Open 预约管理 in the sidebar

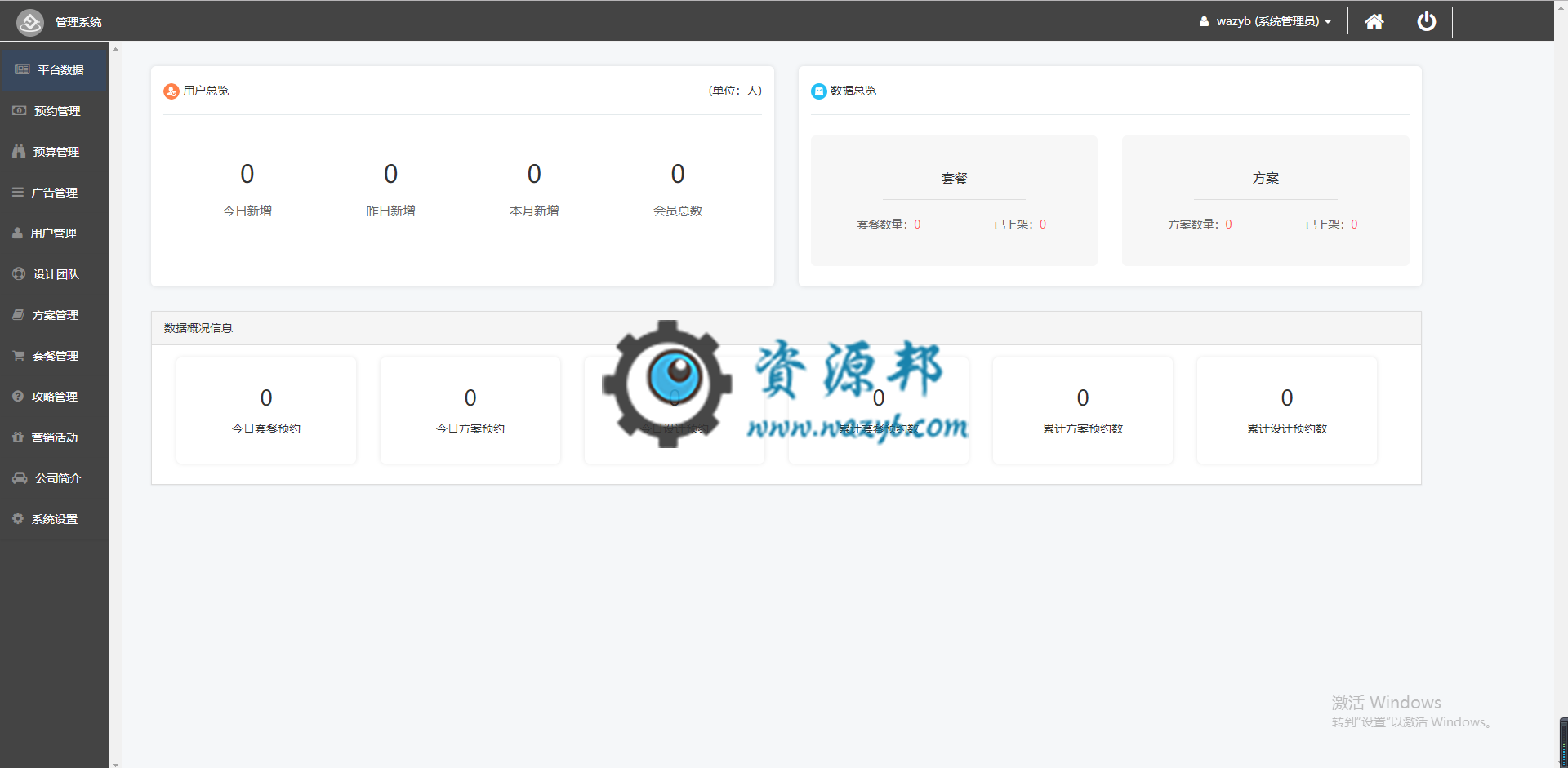coord(54,111)
